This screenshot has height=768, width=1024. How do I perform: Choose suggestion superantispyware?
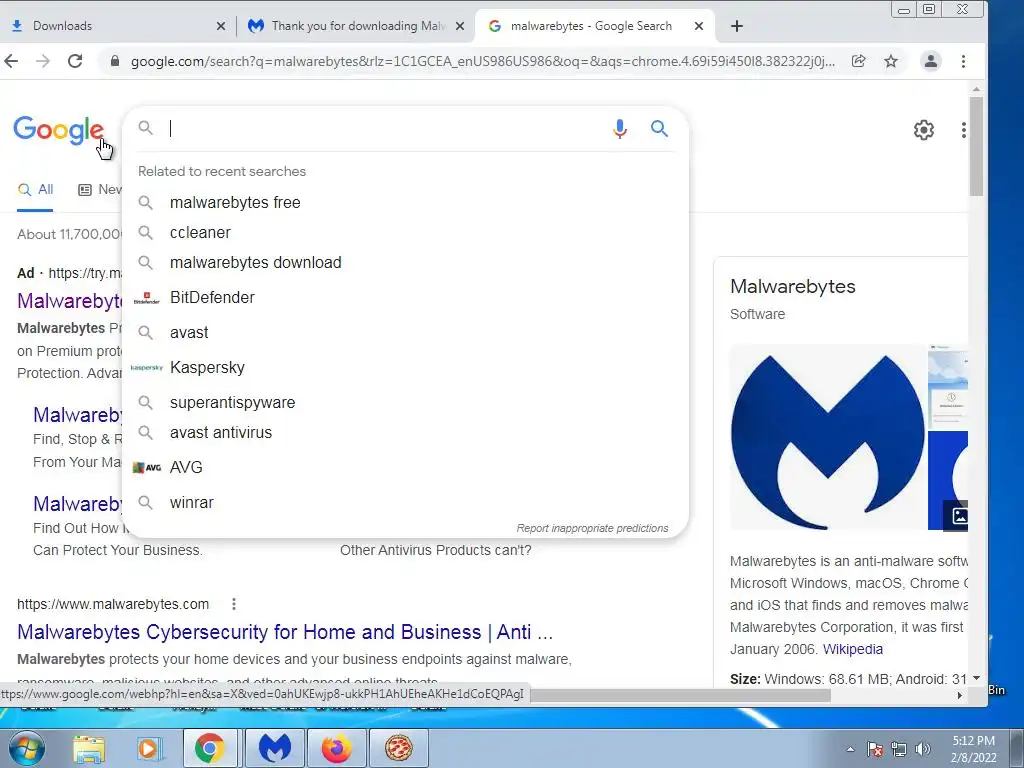(x=405, y=402)
